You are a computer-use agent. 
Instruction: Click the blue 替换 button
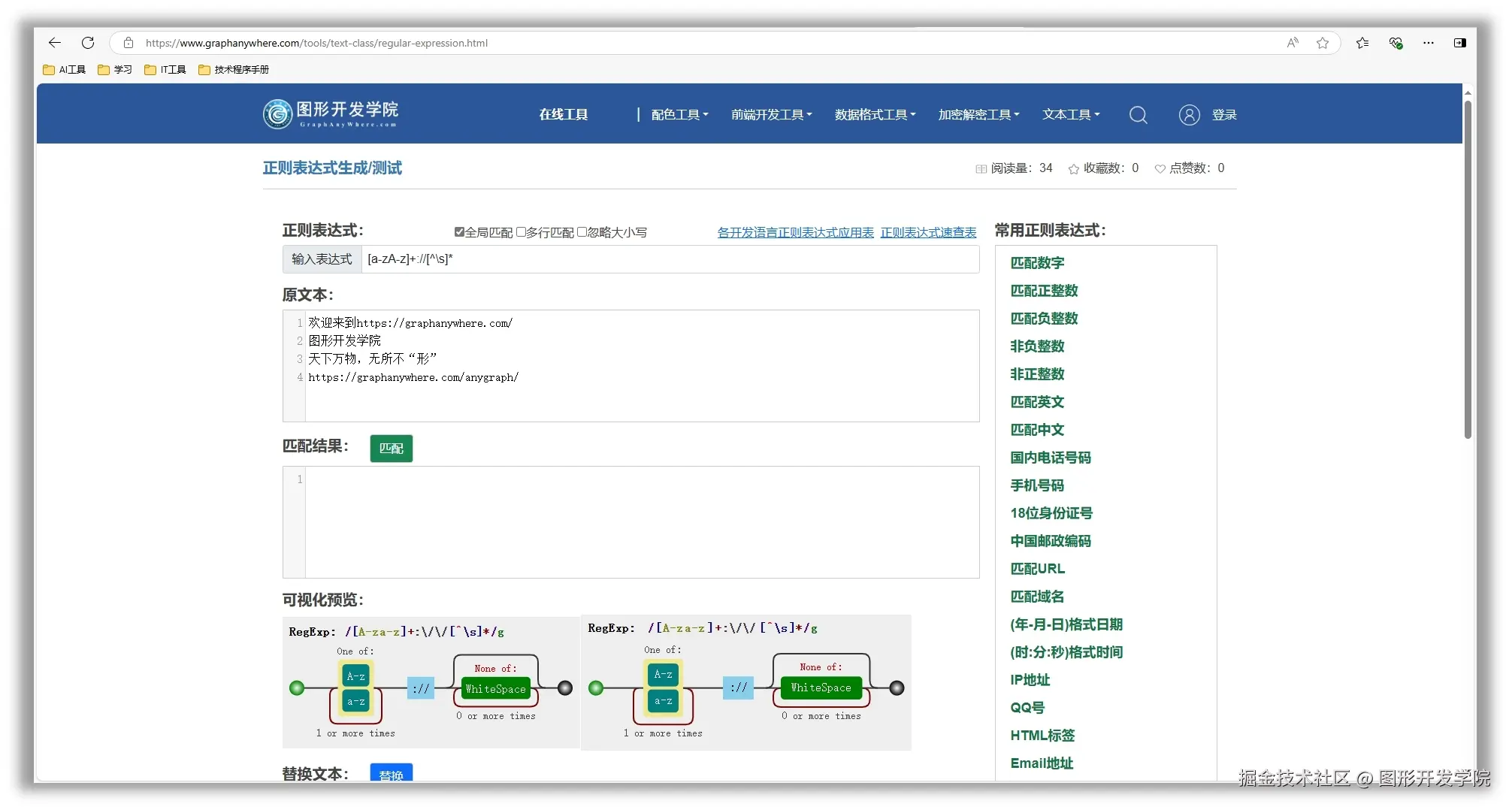[x=392, y=774]
